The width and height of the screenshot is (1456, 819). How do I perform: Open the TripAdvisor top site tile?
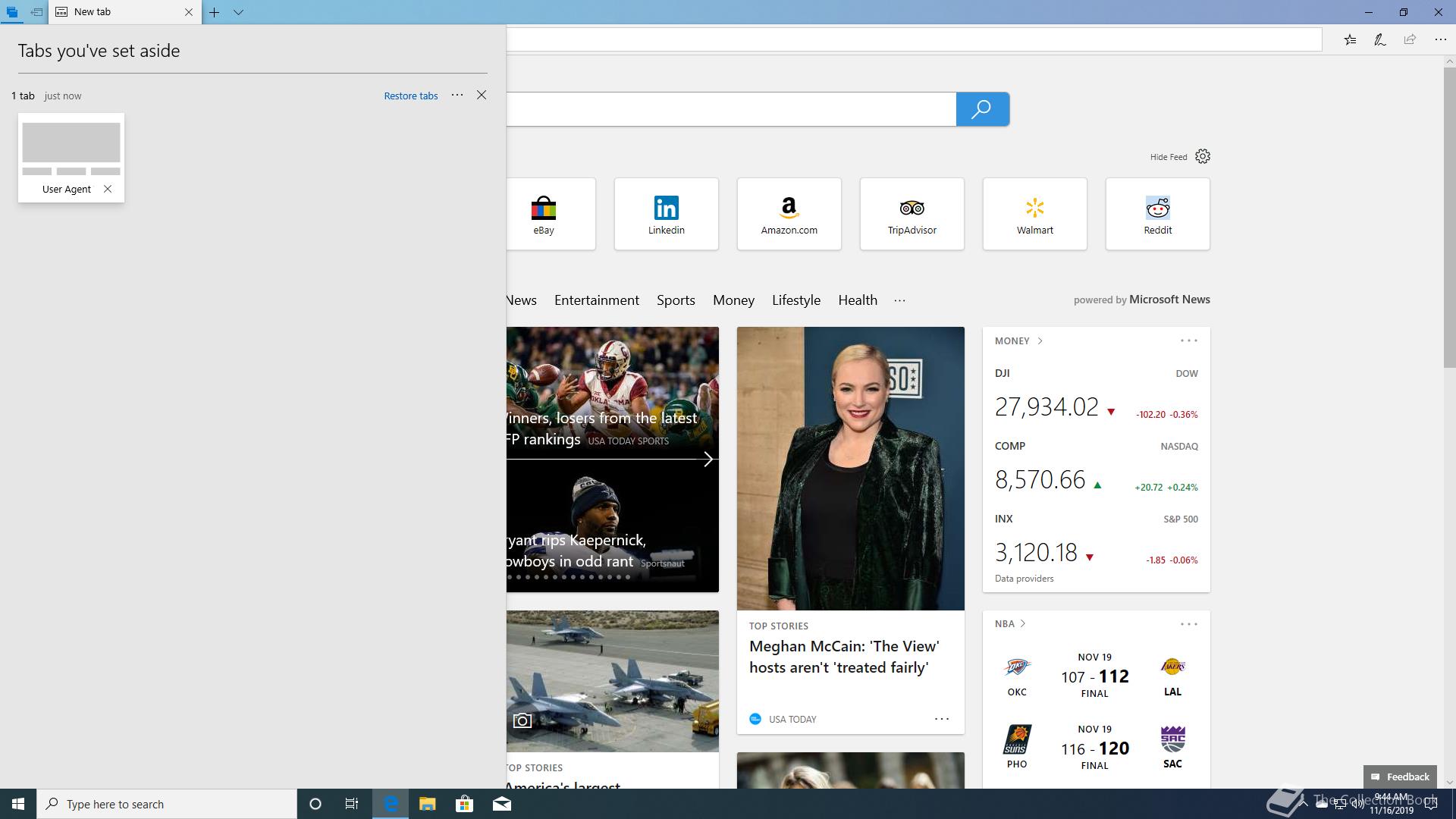[912, 214]
